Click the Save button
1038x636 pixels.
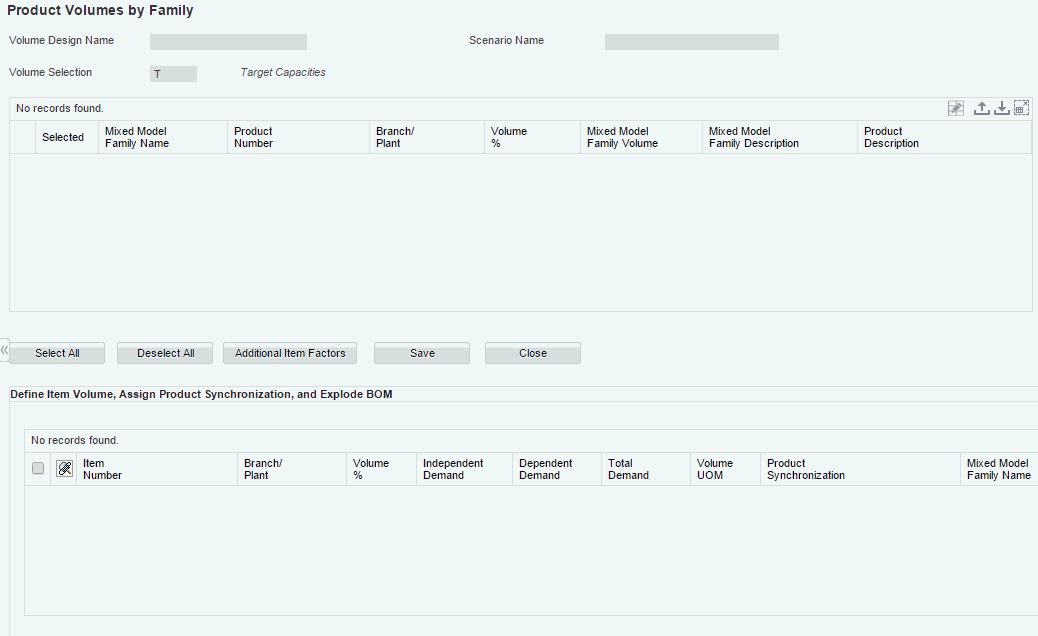[422, 353]
